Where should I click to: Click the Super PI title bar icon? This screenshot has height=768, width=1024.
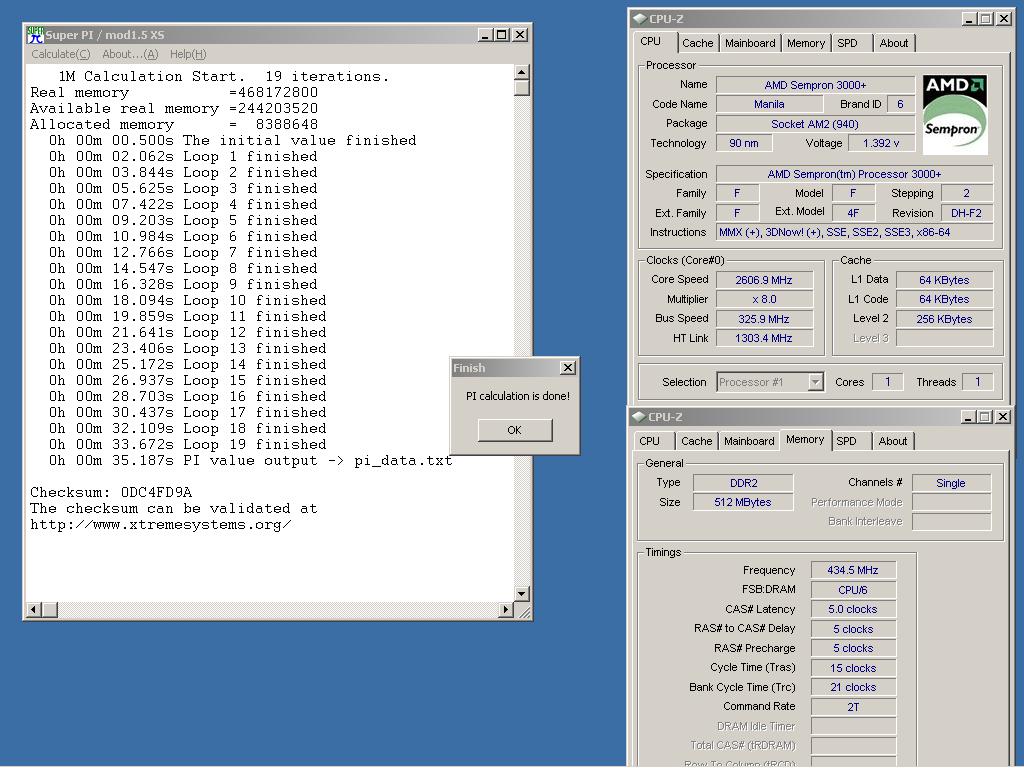point(35,35)
